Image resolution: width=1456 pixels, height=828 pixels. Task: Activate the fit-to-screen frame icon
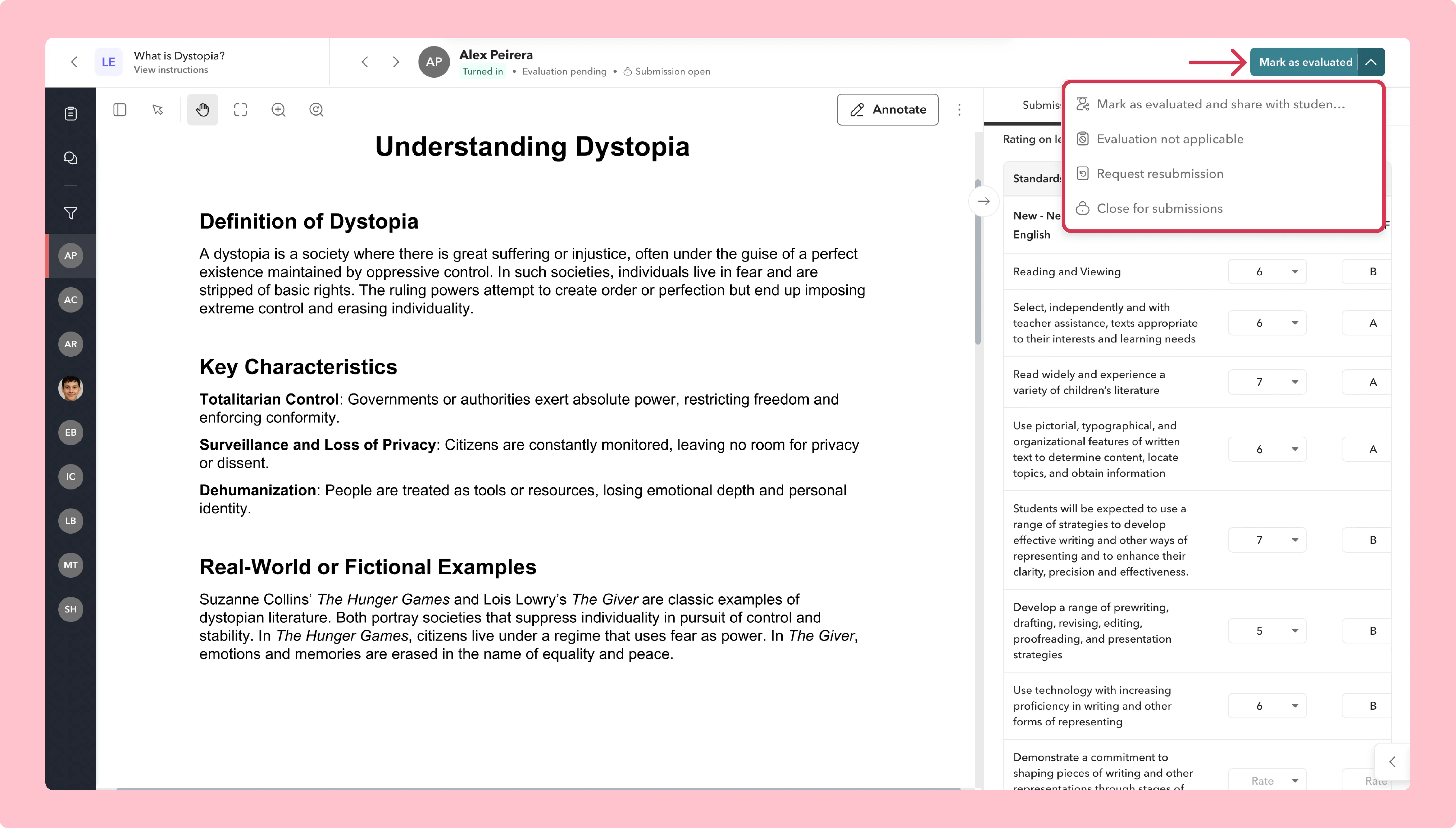(x=241, y=110)
